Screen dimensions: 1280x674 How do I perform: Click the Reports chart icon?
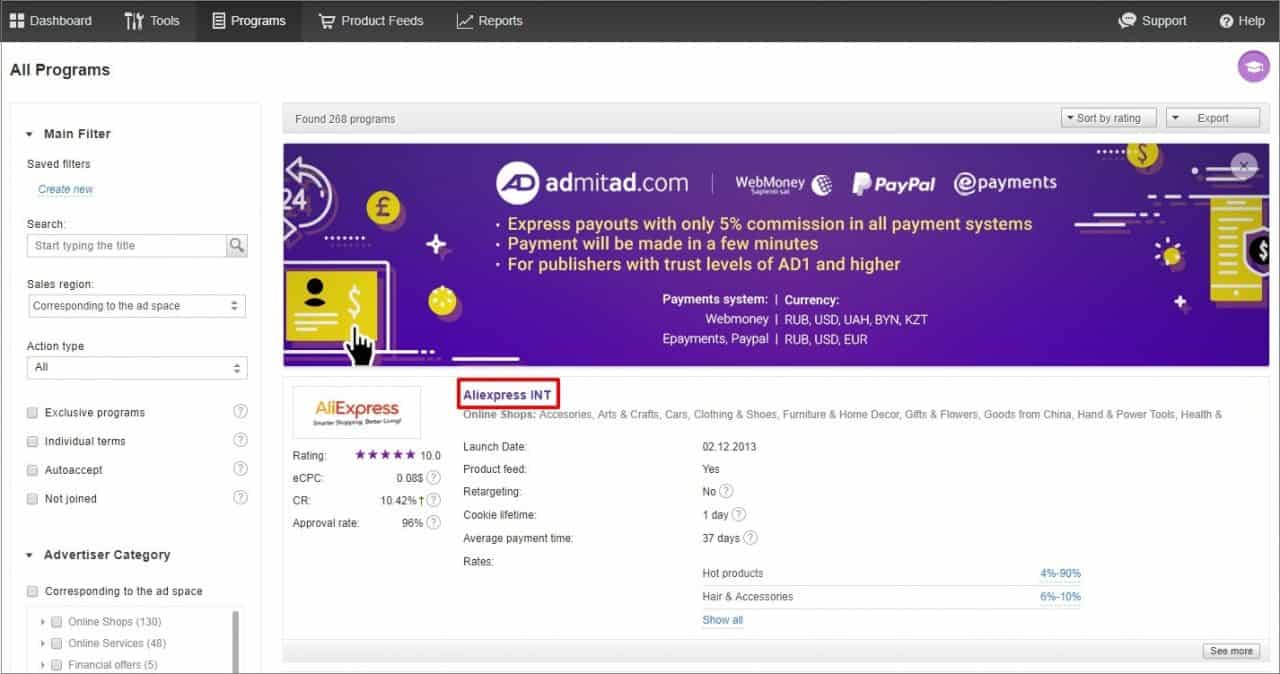pyautogui.click(x=464, y=21)
